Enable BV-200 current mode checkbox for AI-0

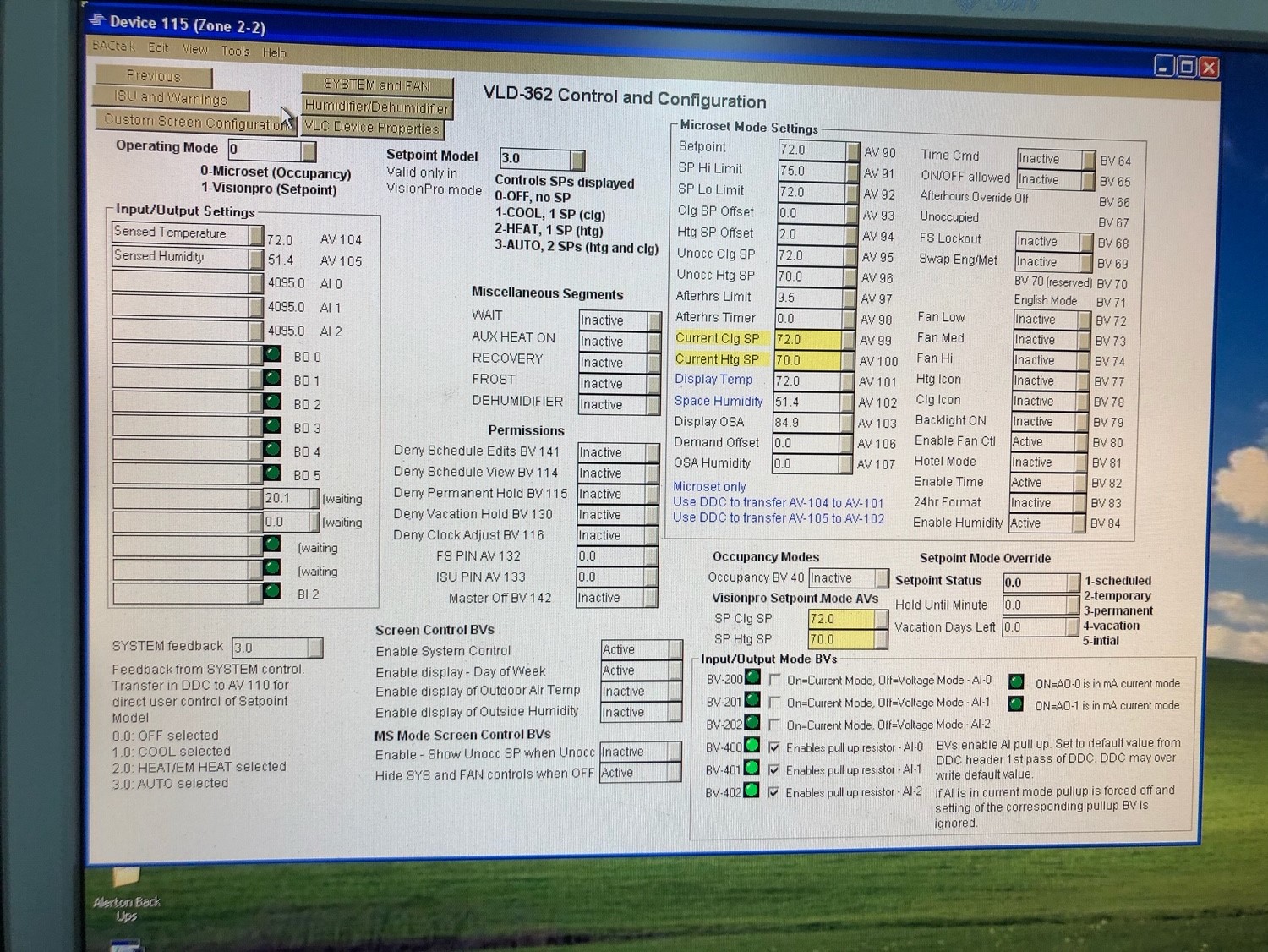[774, 680]
